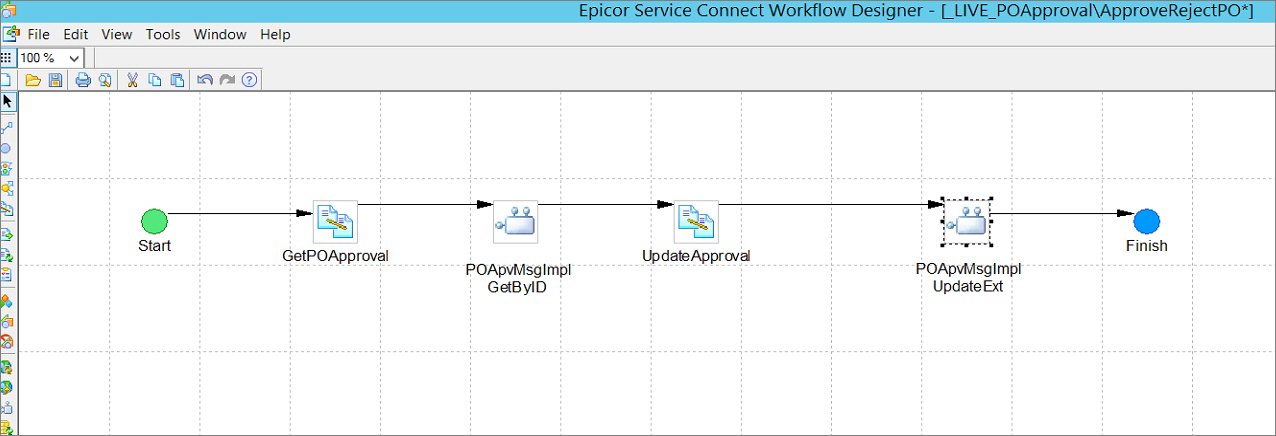Open the Edit menu

(x=76, y=34)
